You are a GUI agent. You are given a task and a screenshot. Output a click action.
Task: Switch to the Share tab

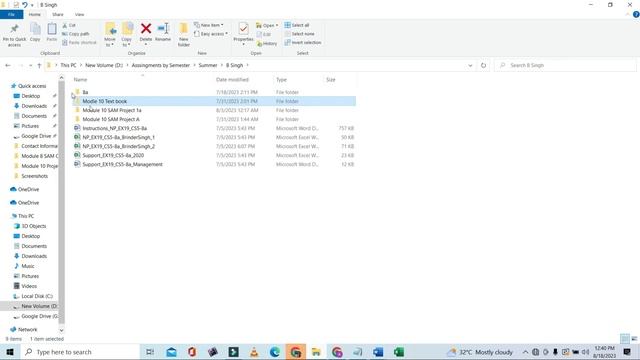[x=58, y=14]
